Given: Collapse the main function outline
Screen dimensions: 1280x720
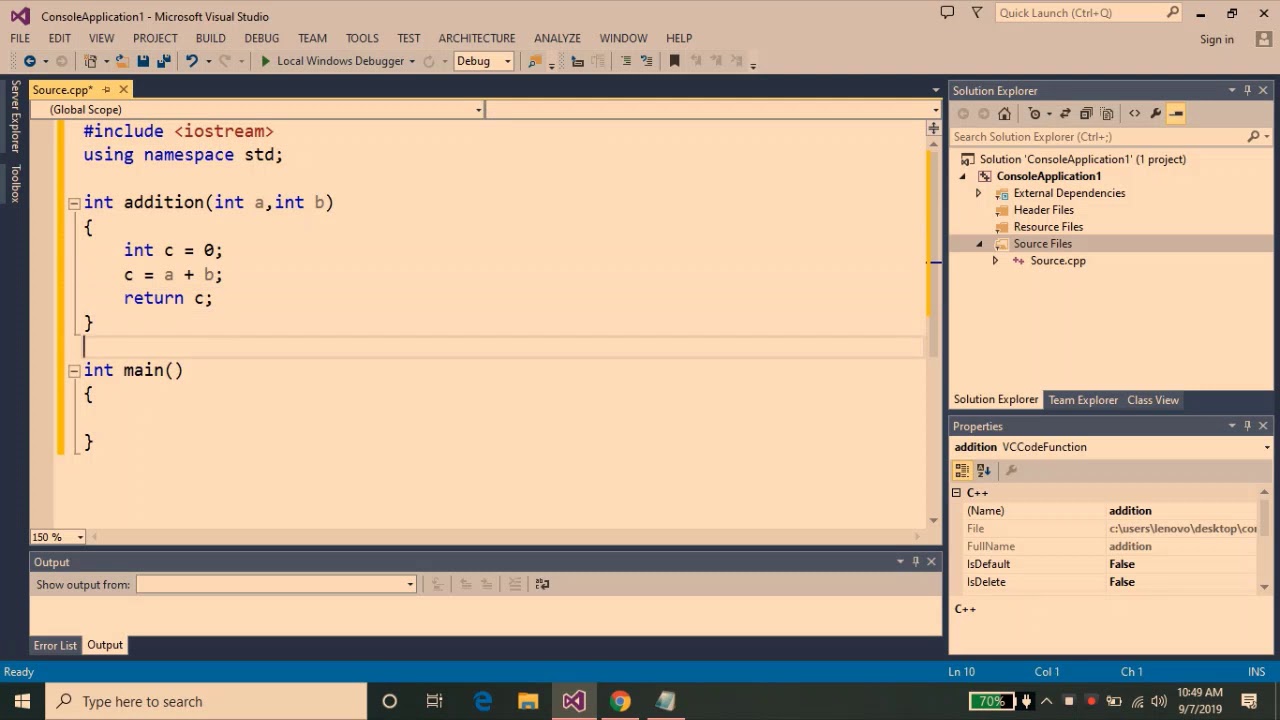Looking at the screenshot, I should 74,371.
